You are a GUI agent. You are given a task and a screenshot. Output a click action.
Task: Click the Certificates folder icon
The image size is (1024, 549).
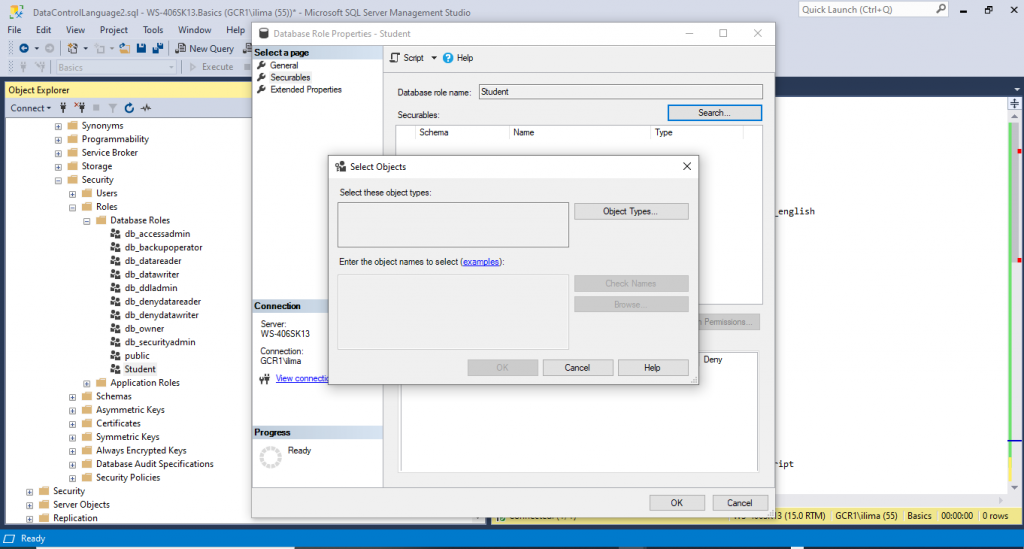pyautogui.click(x=87, y=423)
